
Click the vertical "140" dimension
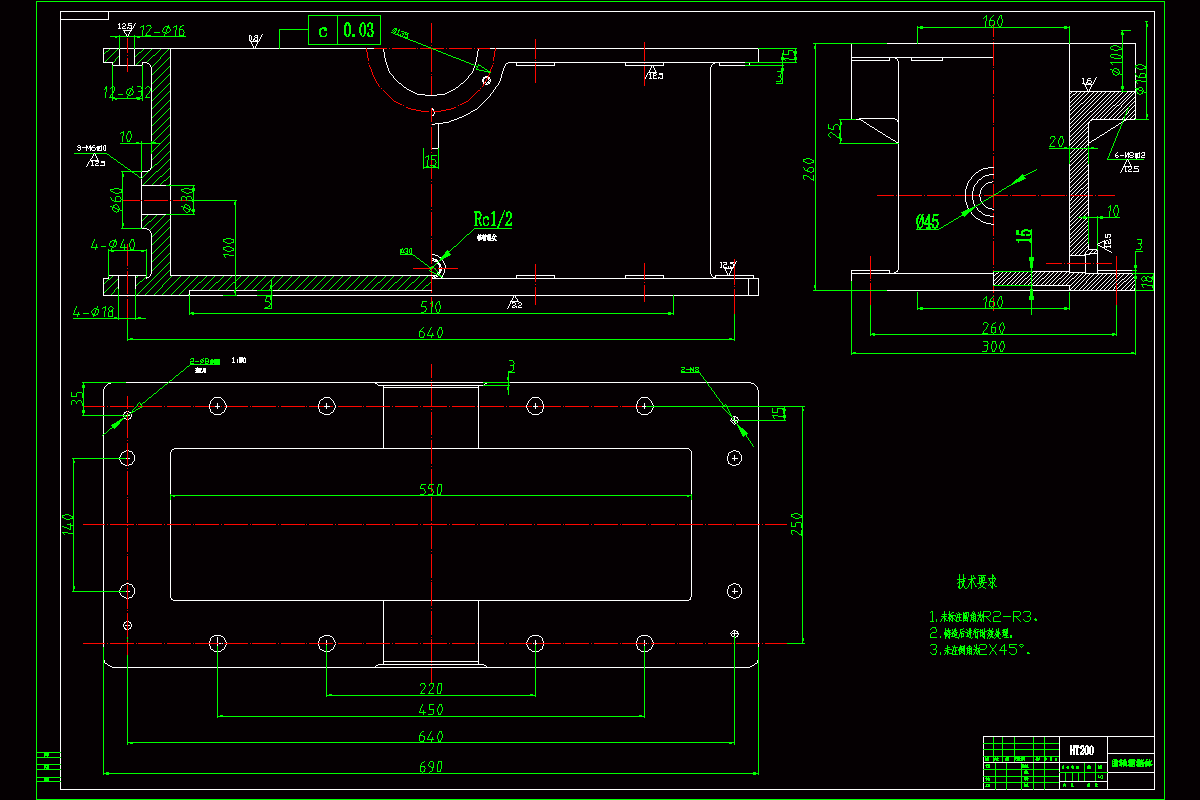[69, 526]
